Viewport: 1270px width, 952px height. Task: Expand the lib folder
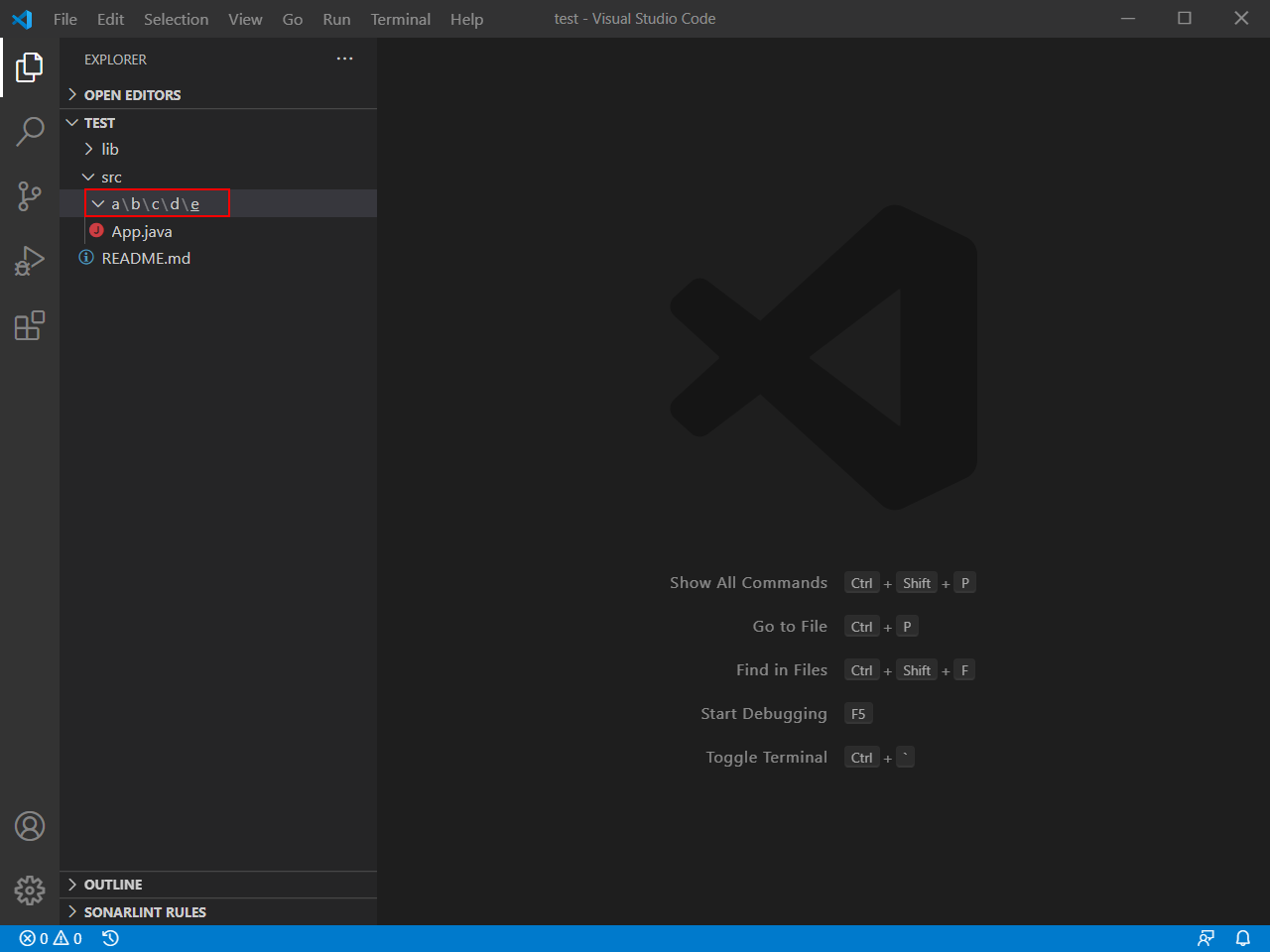(218, 150)
